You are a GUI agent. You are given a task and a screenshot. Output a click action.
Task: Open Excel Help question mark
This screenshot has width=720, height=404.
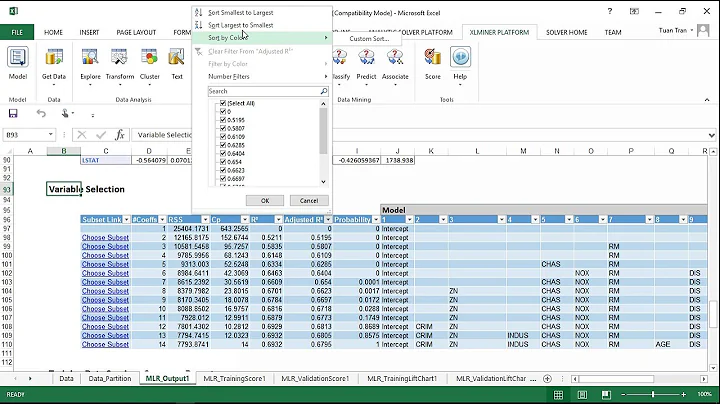click(610, 11)
